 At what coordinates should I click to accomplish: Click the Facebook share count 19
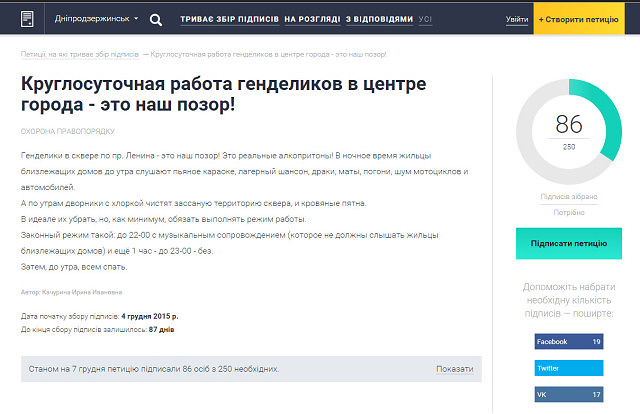596,342
